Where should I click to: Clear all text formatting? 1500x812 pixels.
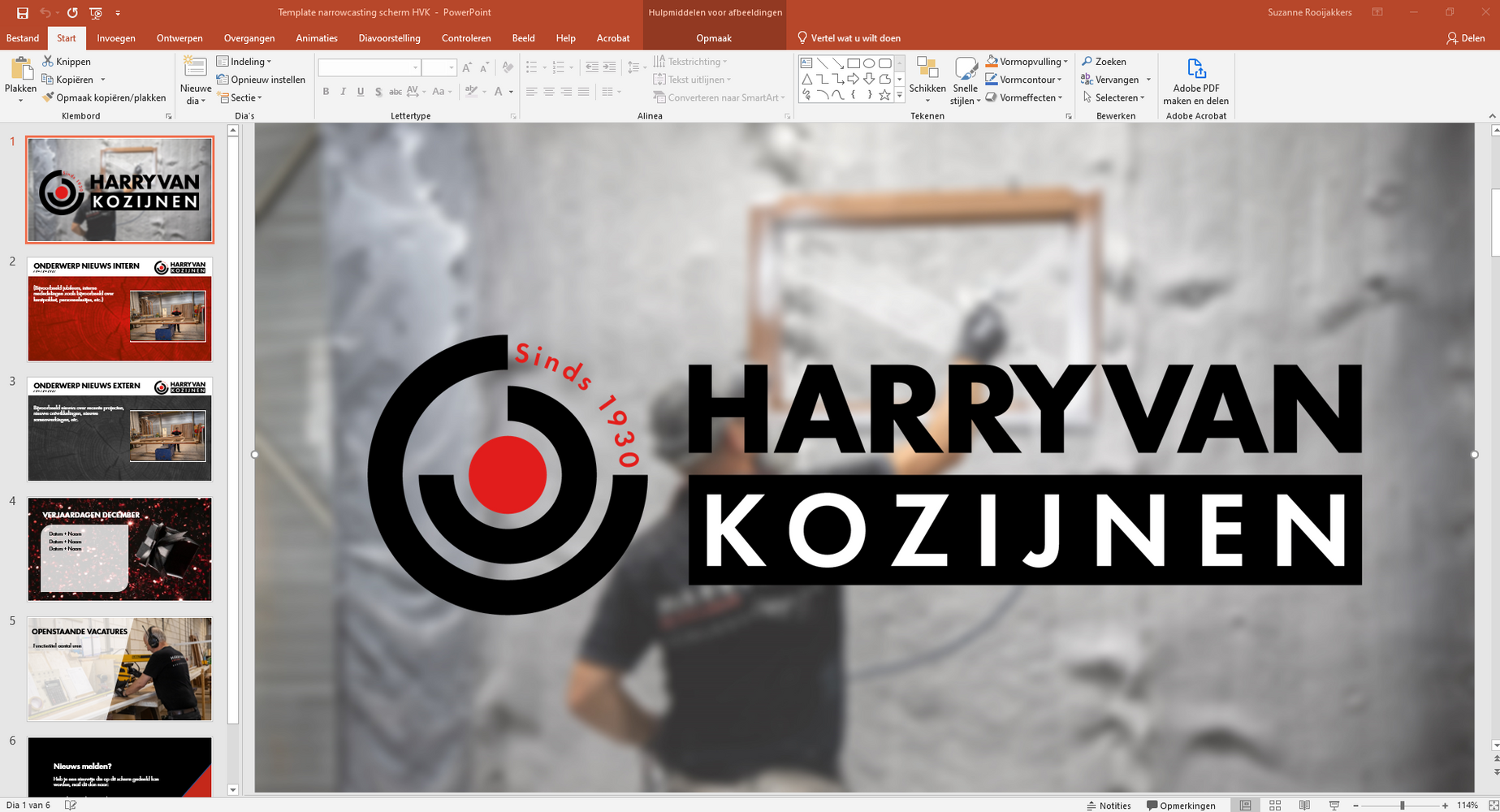pyautogui.click(x=508, y=67)
